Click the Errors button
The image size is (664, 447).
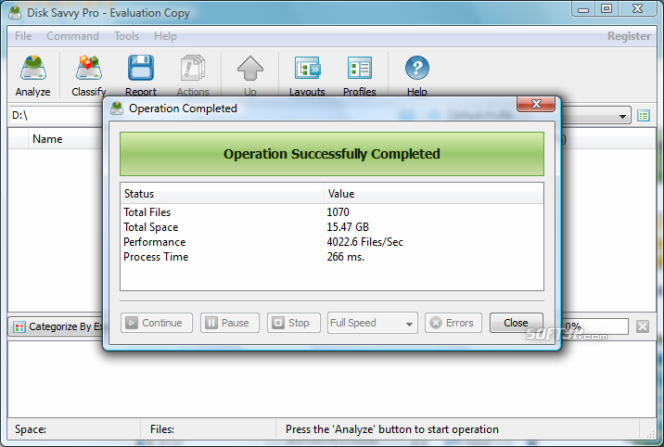click(x=454, y=323)
